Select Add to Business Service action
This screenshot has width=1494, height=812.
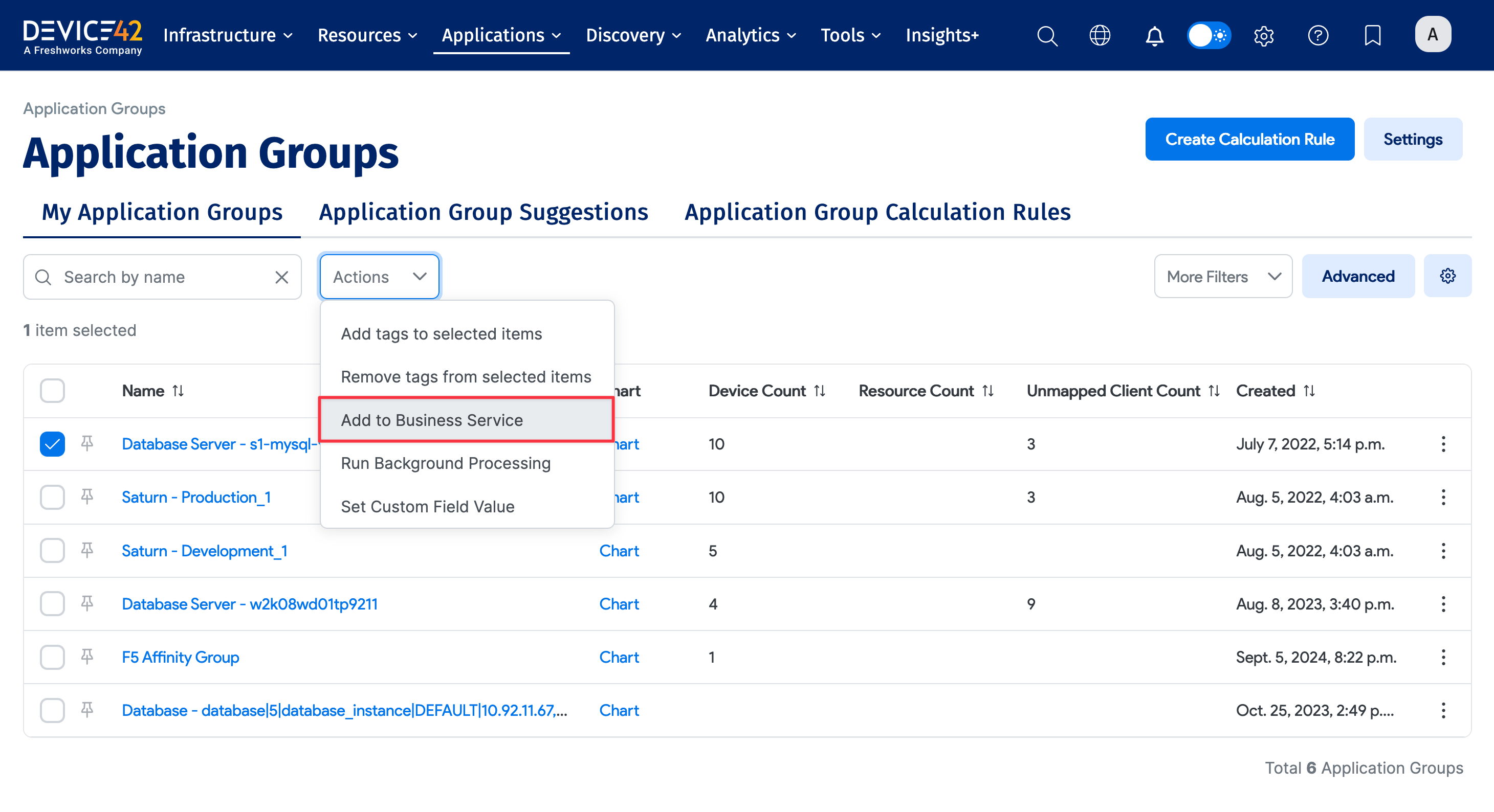pos(432,420)
